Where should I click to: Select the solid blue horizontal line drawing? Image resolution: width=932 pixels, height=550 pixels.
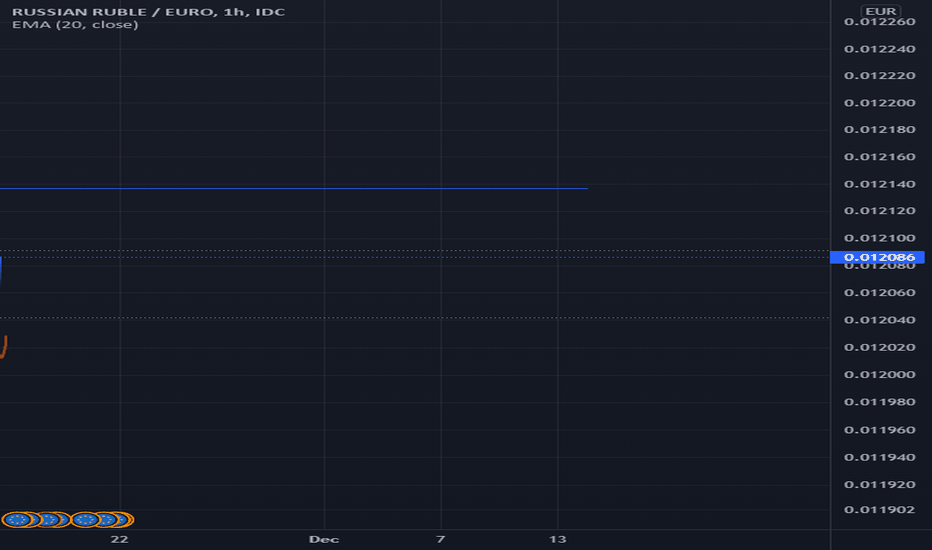[x=294, y=188]
